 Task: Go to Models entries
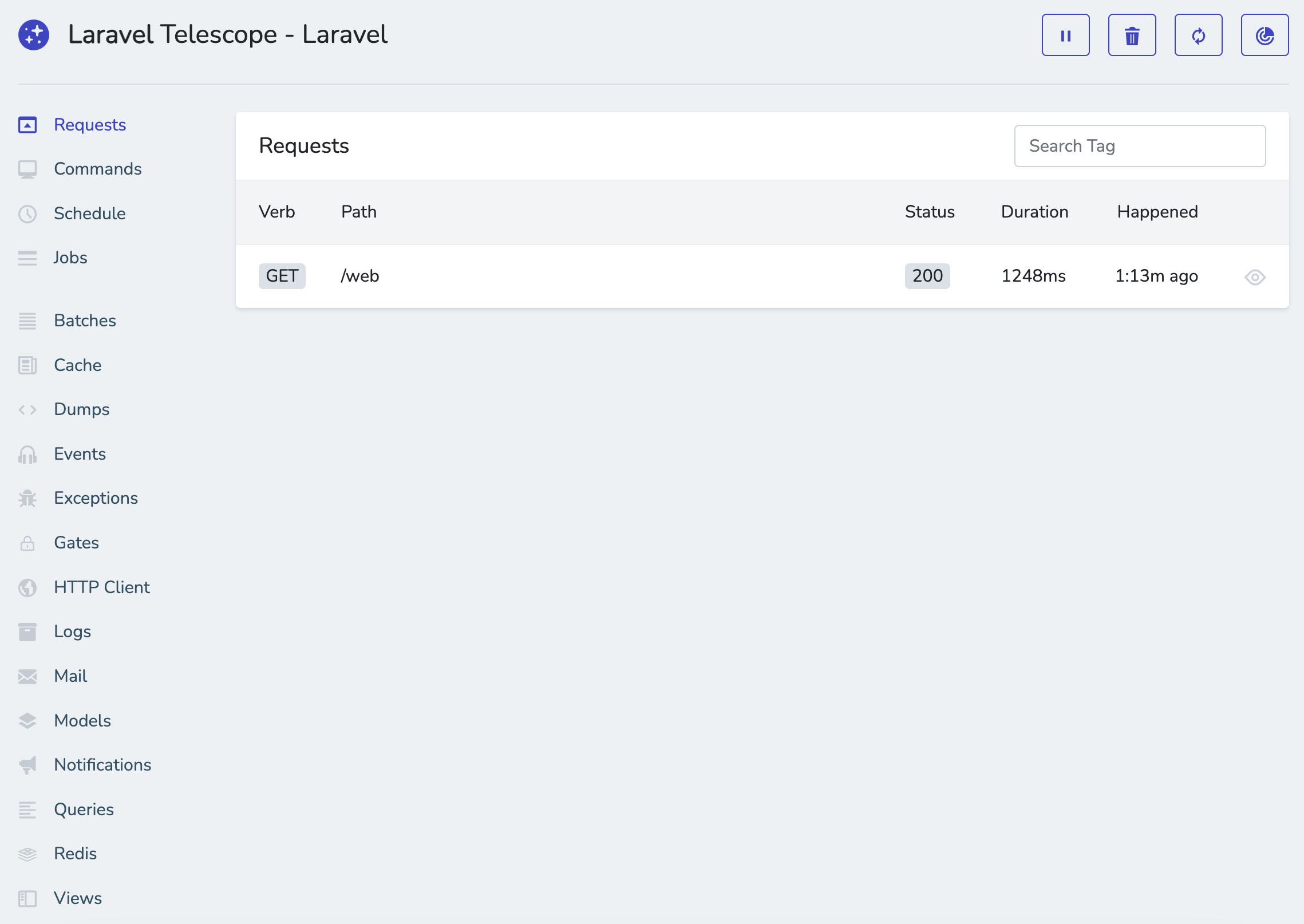point(82,721)
